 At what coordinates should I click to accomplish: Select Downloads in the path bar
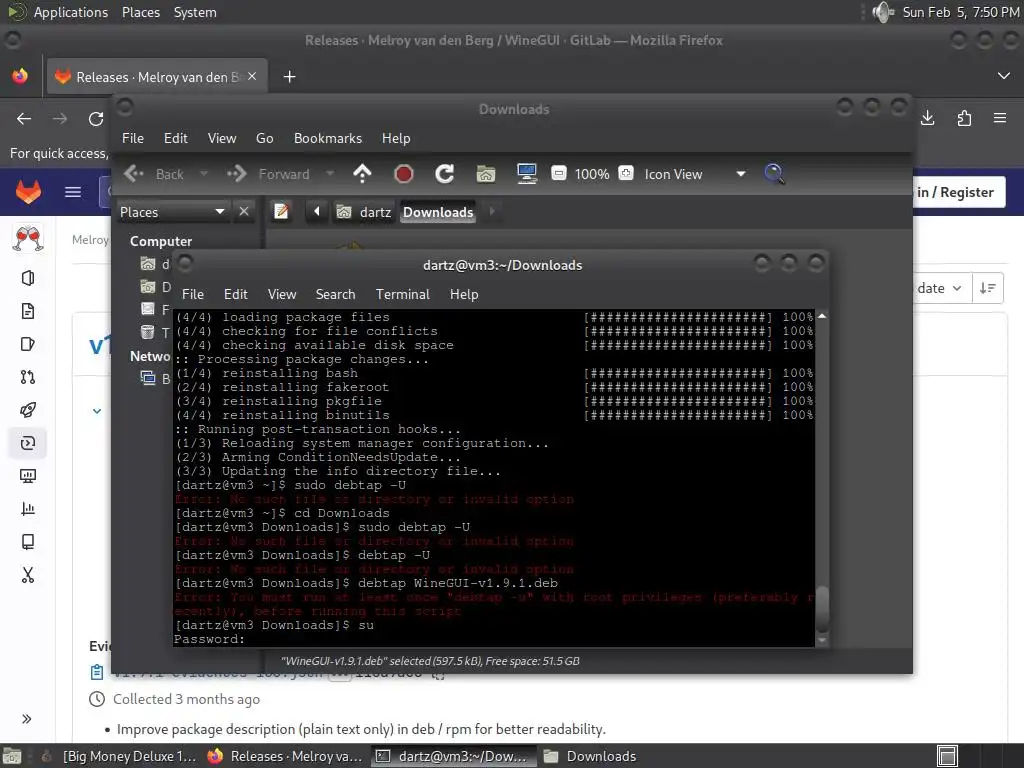click(x=438, y=212)
